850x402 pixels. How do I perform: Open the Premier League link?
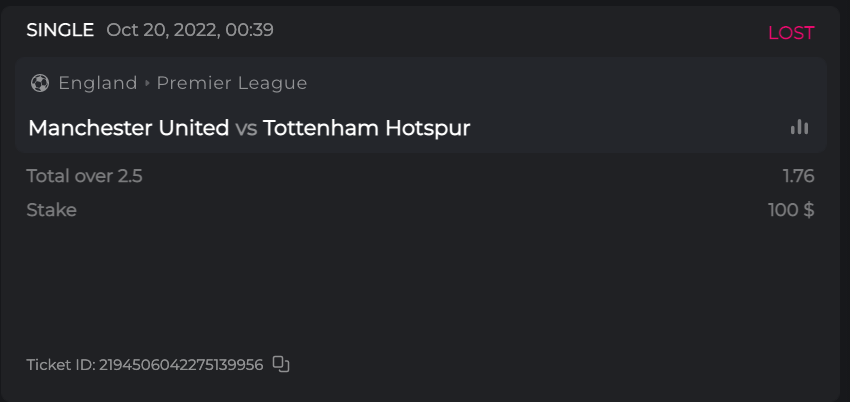click(232, 83)
